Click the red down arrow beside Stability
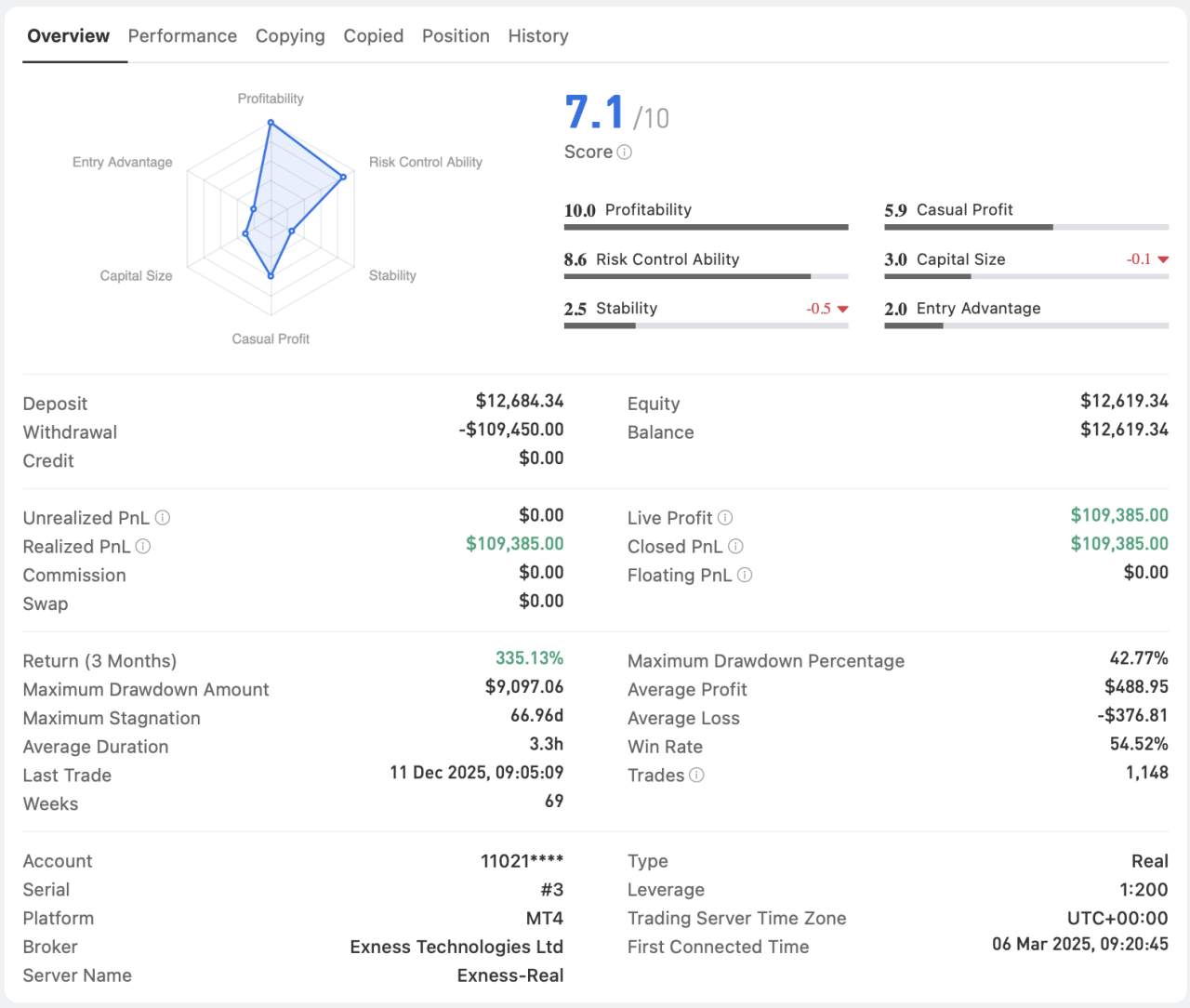 click(x=843, y=309)
